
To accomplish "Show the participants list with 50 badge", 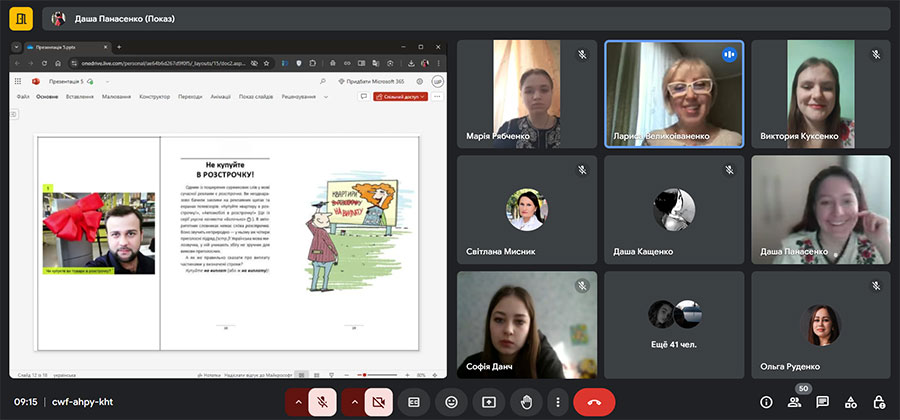I will [x=794, y=402].
